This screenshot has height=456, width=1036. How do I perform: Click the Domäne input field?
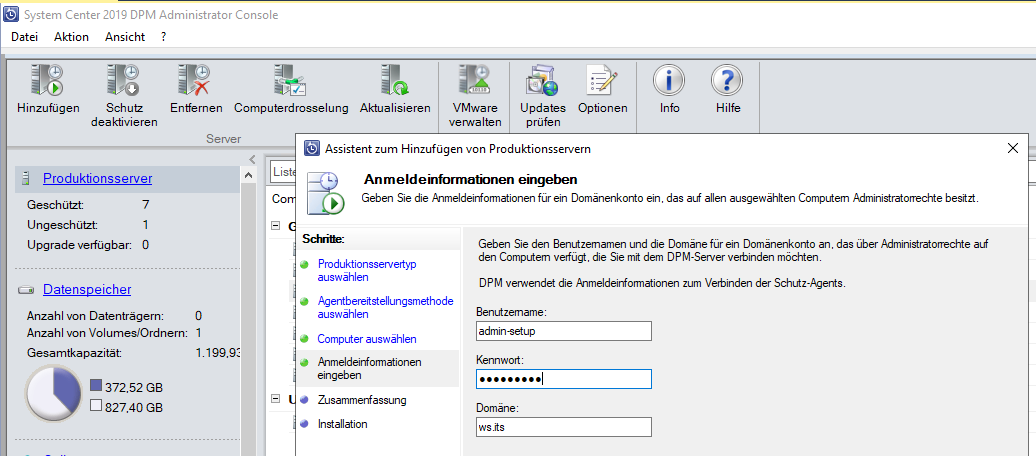click(x=564, y=426)
